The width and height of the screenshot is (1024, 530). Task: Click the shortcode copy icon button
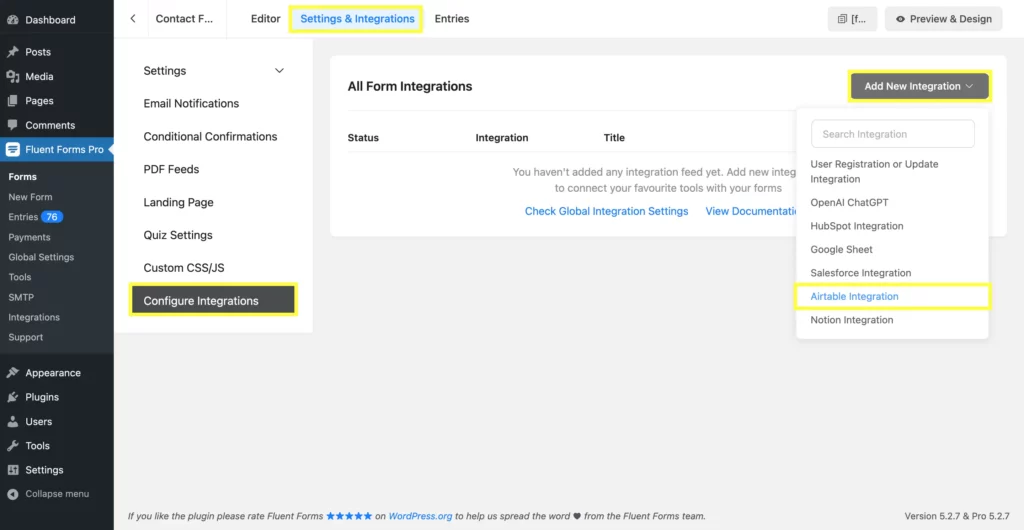click(x=852, y=19)
